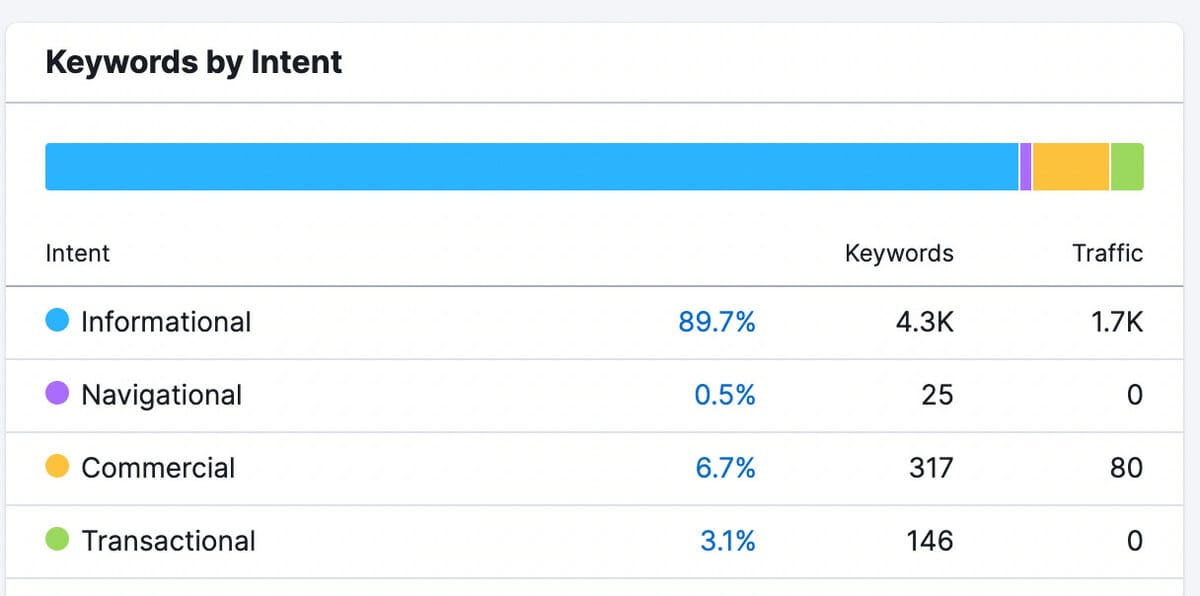The image size is (1200, 596).
Task: Click the purple Navigational bar segment
Action: point(1025,167)
